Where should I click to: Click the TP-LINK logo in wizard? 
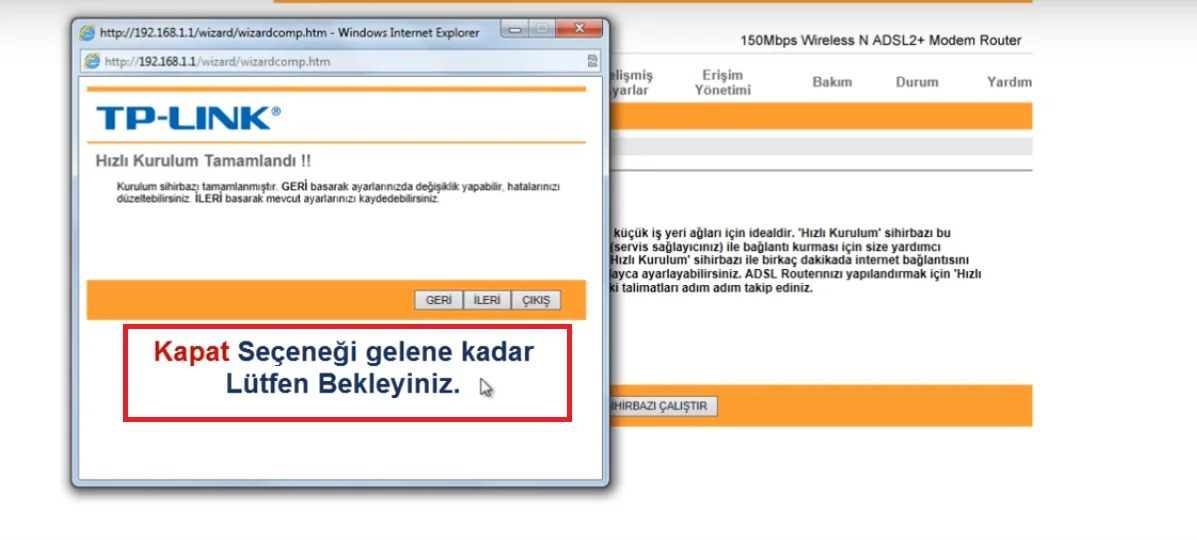click(188, 118)
